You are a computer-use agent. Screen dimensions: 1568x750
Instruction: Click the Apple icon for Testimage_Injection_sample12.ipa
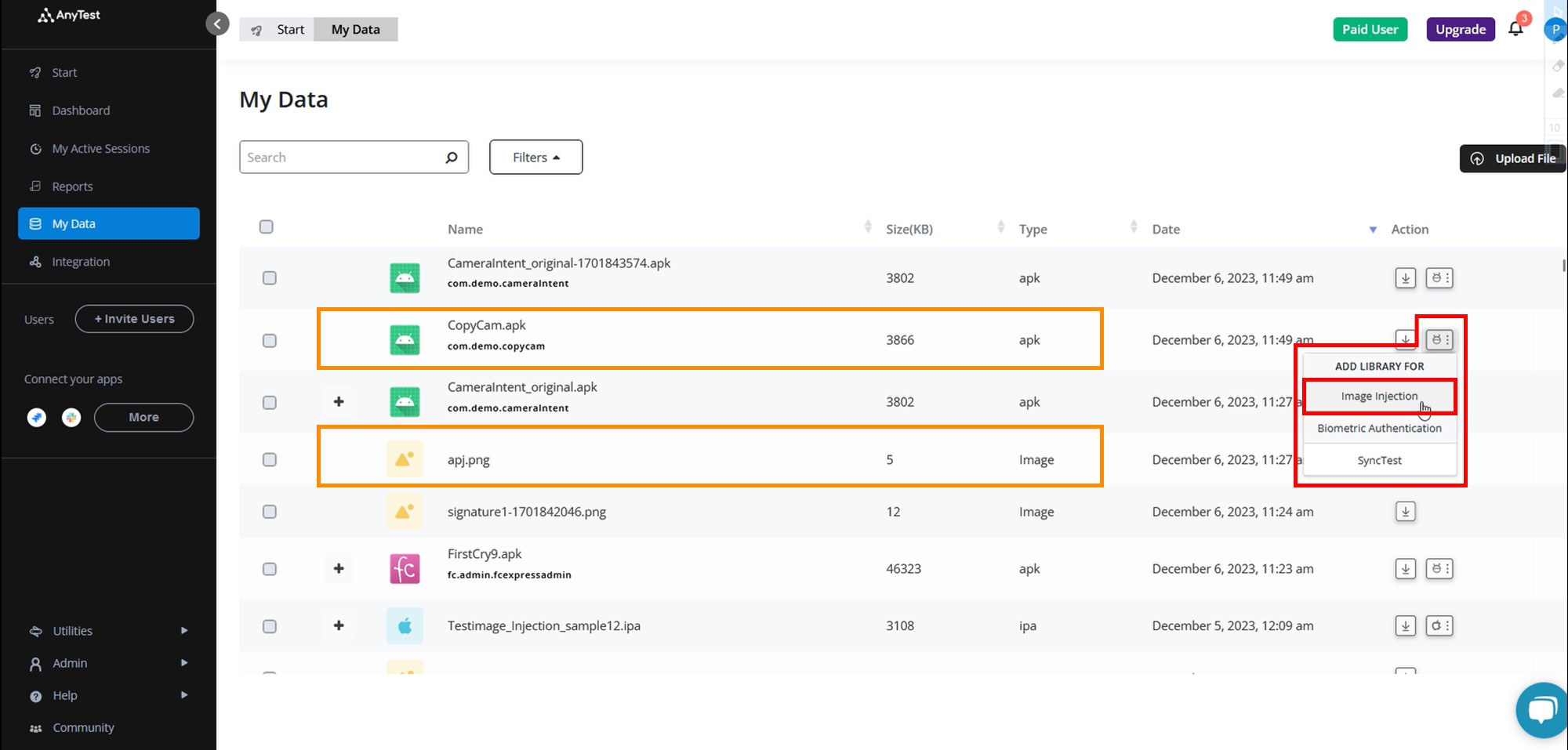tap(405, 626)
